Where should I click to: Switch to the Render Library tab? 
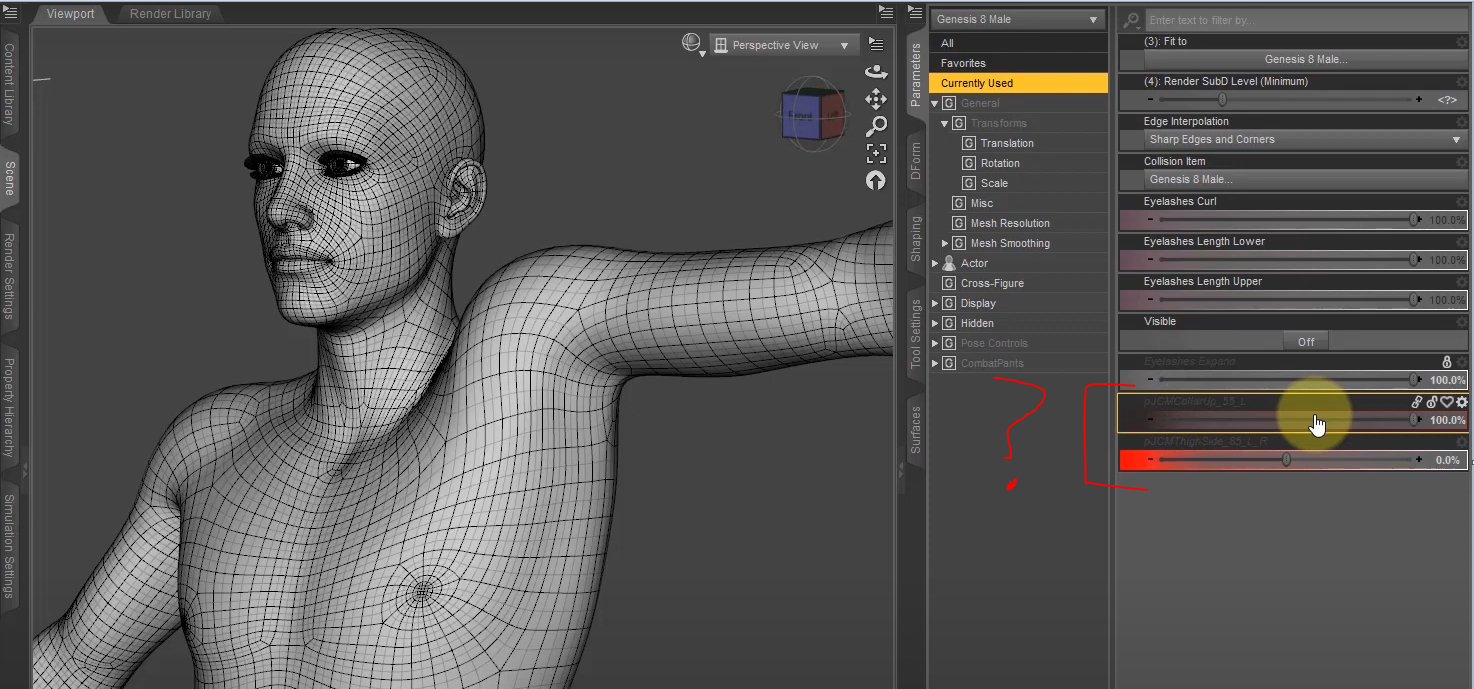(170, 14)
